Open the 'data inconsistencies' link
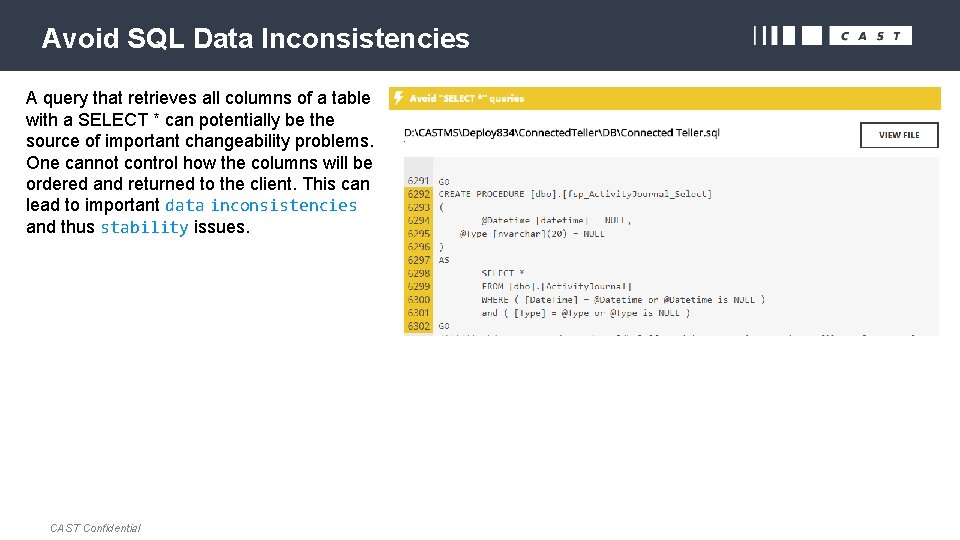The width and height of the screenshot is (960, 540). pos(260,205)
